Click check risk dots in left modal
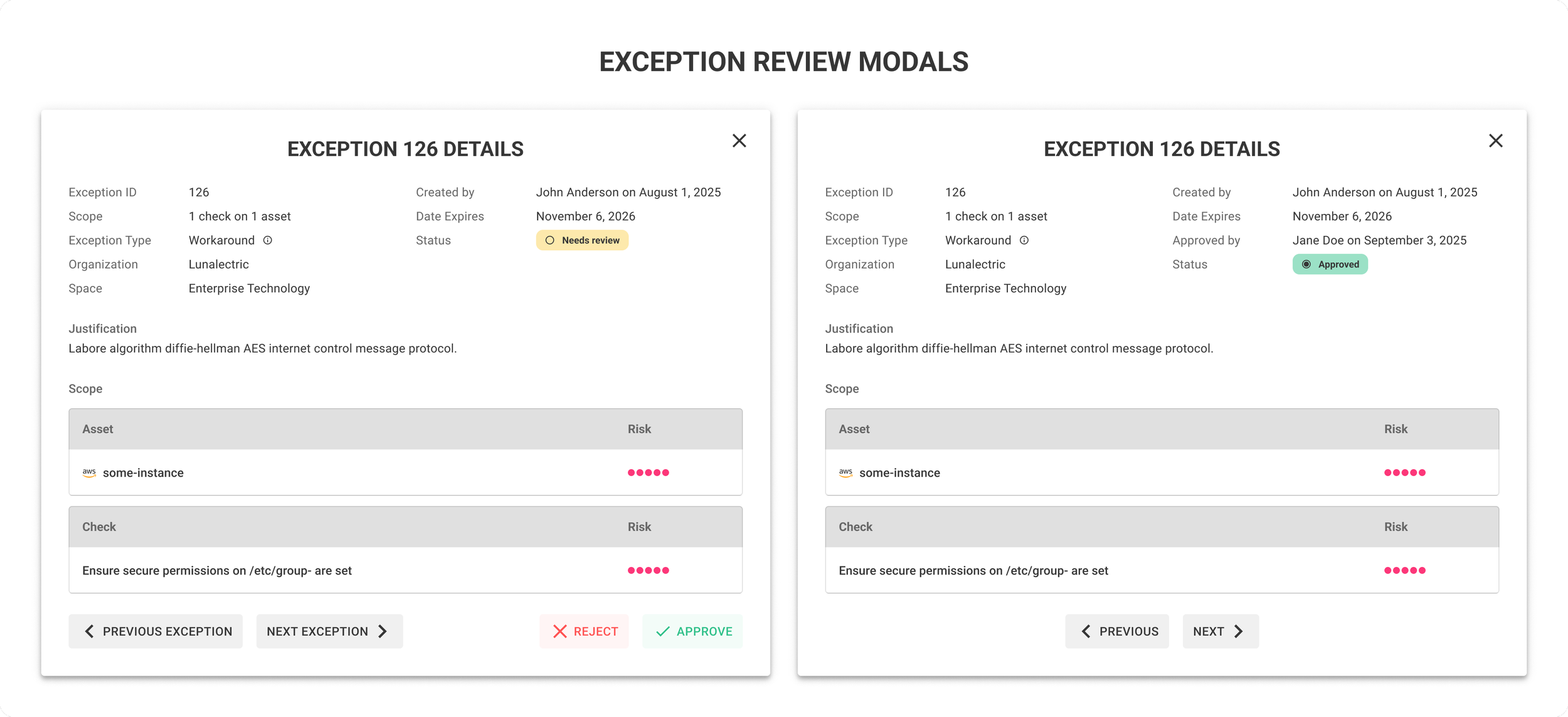This screenshot has height=717, width=1568. click(x=649, y=570)
